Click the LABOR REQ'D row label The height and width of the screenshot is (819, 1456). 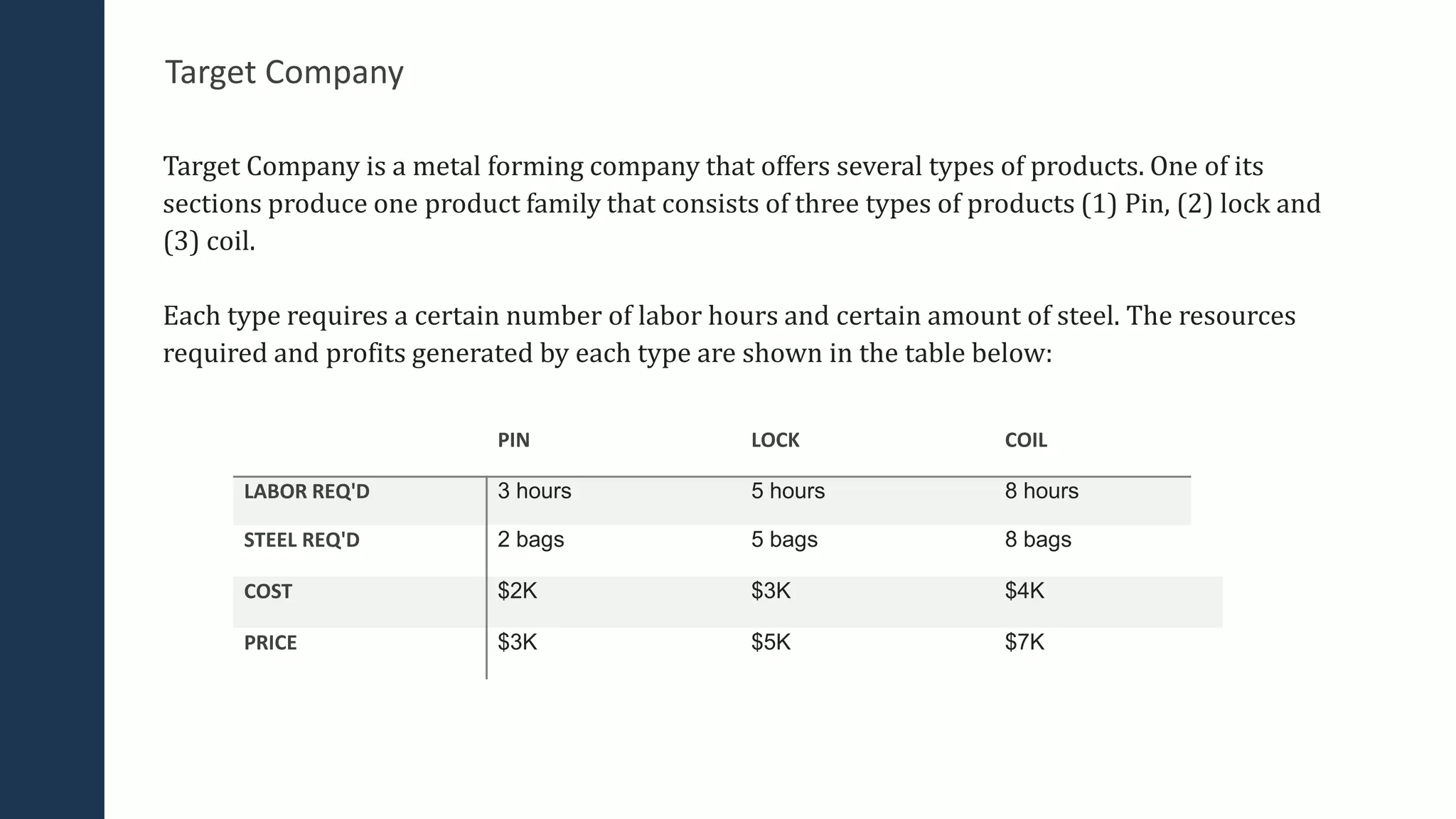306,491
